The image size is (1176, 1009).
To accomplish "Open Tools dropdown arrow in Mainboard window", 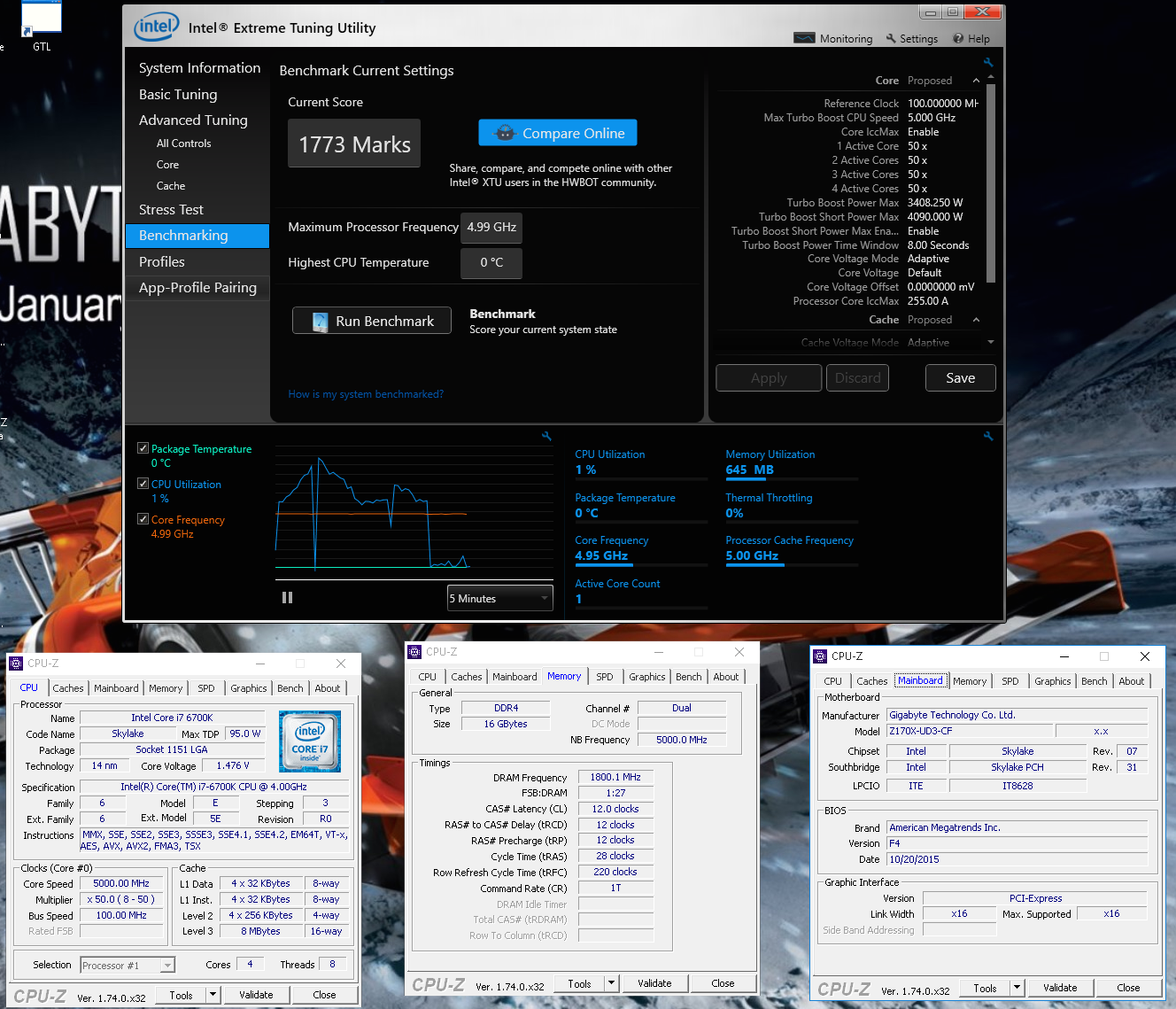I will coord(1017,987).
